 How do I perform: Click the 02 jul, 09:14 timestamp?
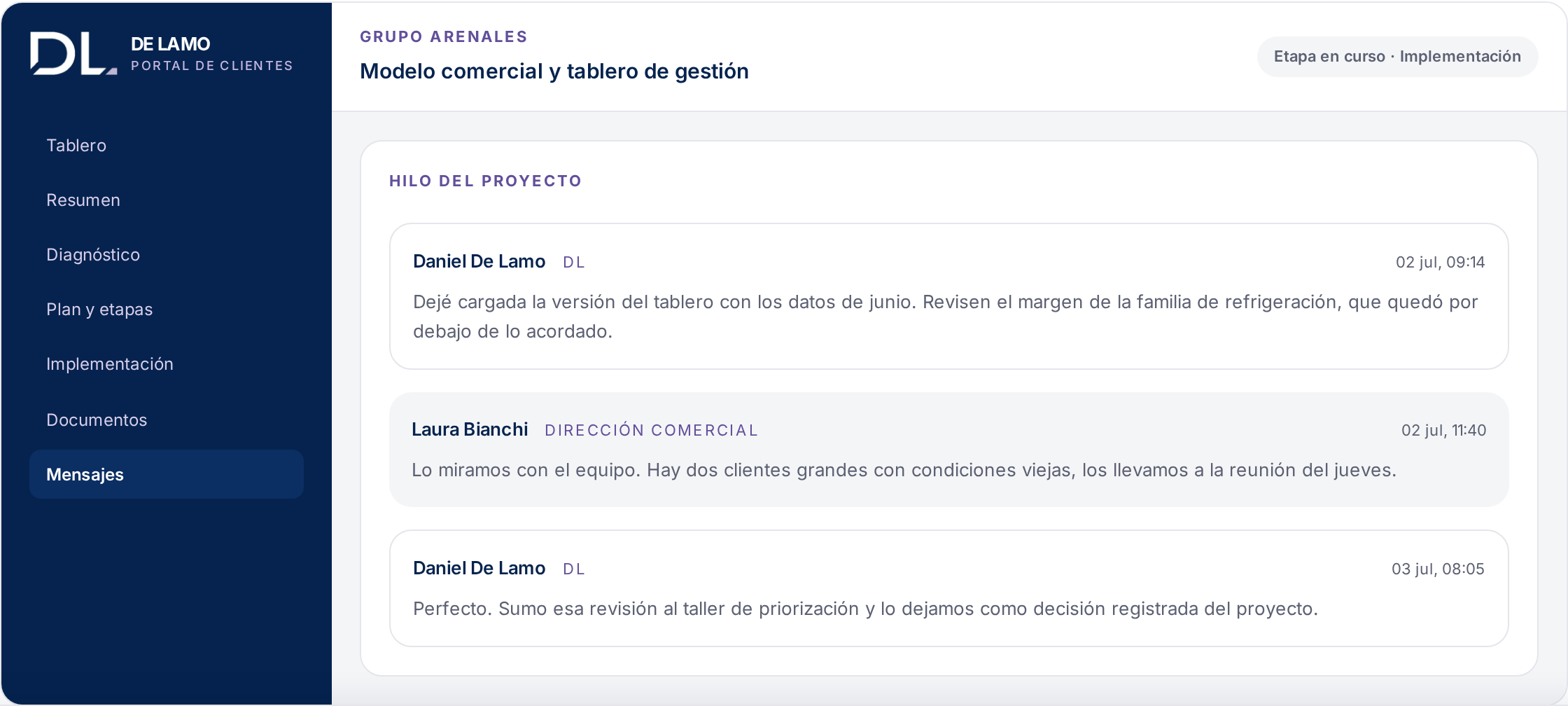(x=1440, y=263)
